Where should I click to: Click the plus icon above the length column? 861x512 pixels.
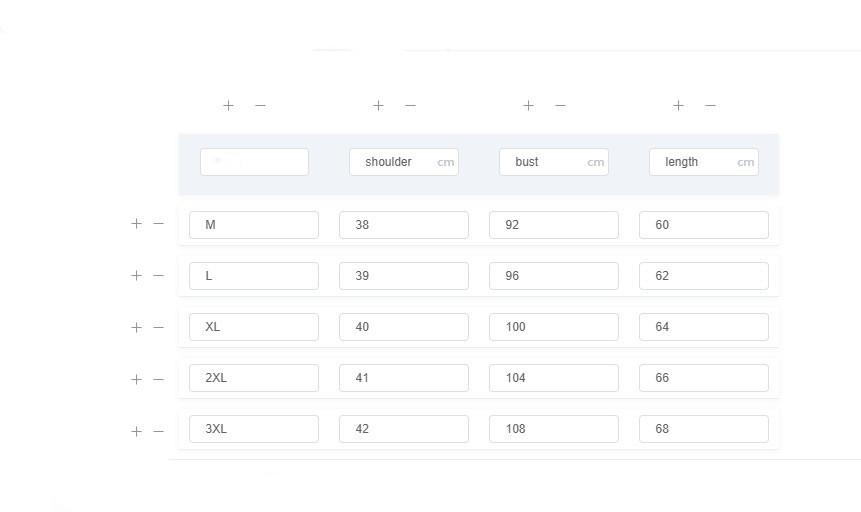click(x=678, y=105)
